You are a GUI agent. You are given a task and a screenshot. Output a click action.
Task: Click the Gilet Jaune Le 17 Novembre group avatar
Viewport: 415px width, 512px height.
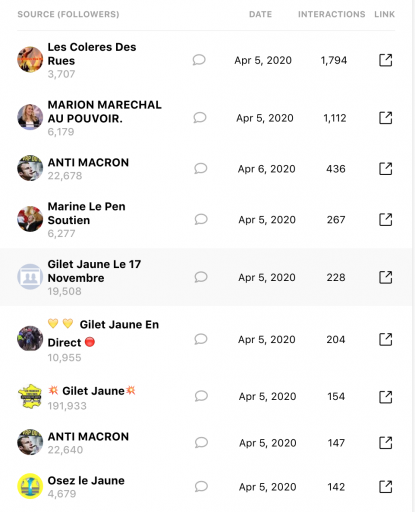coord(30,277)
